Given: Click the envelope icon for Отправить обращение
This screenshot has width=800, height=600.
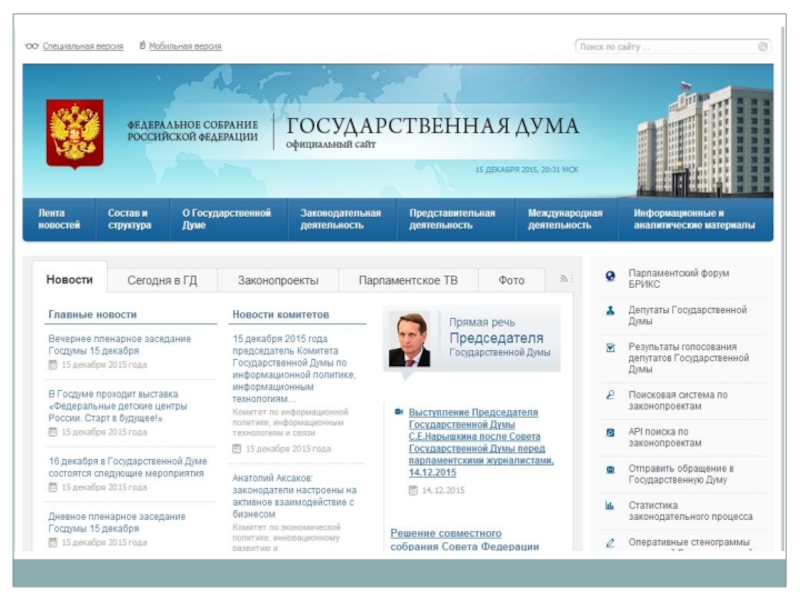Looking at the screenshot, I should click(x=610, y=469).
